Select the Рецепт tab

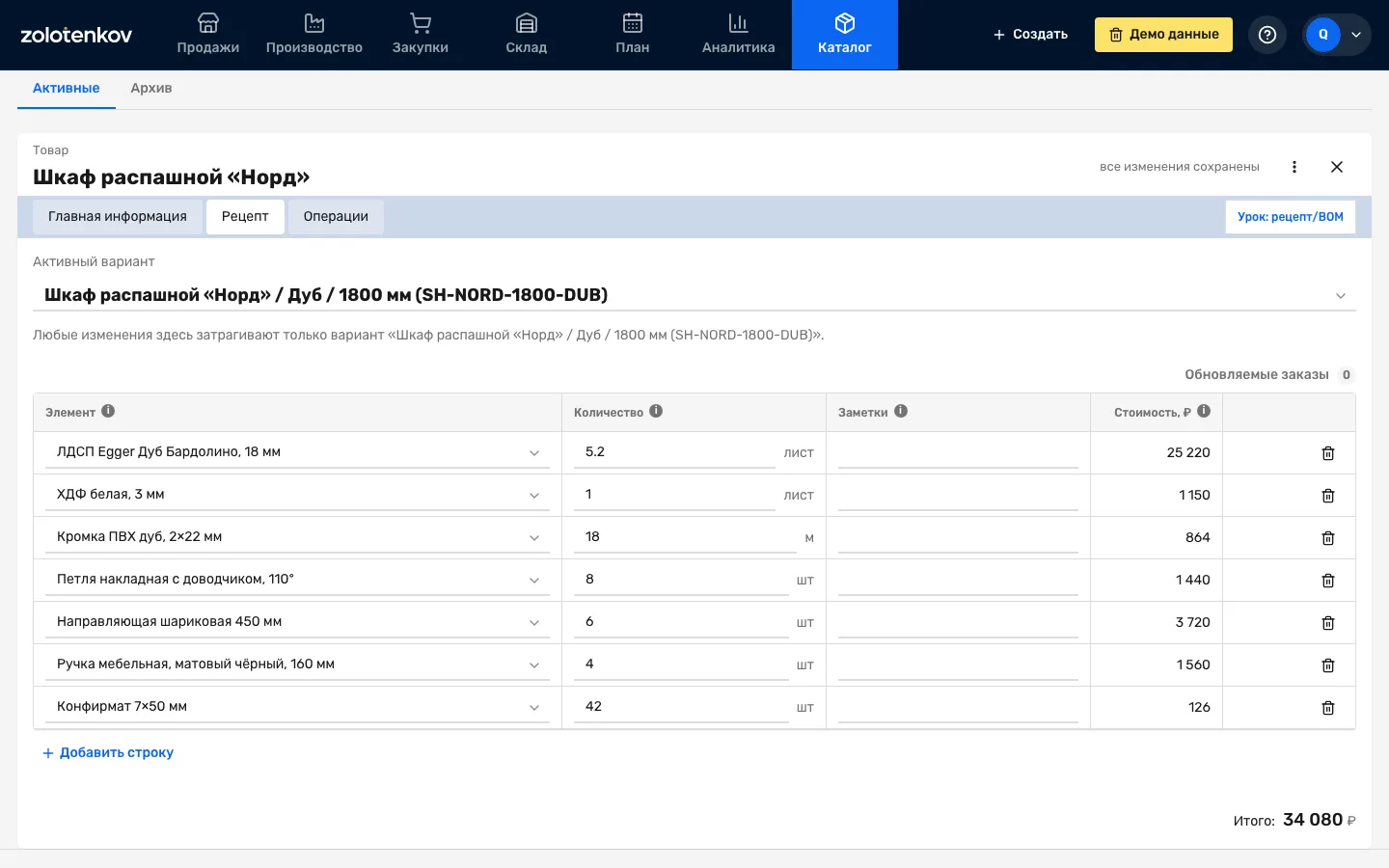(245, 217)
